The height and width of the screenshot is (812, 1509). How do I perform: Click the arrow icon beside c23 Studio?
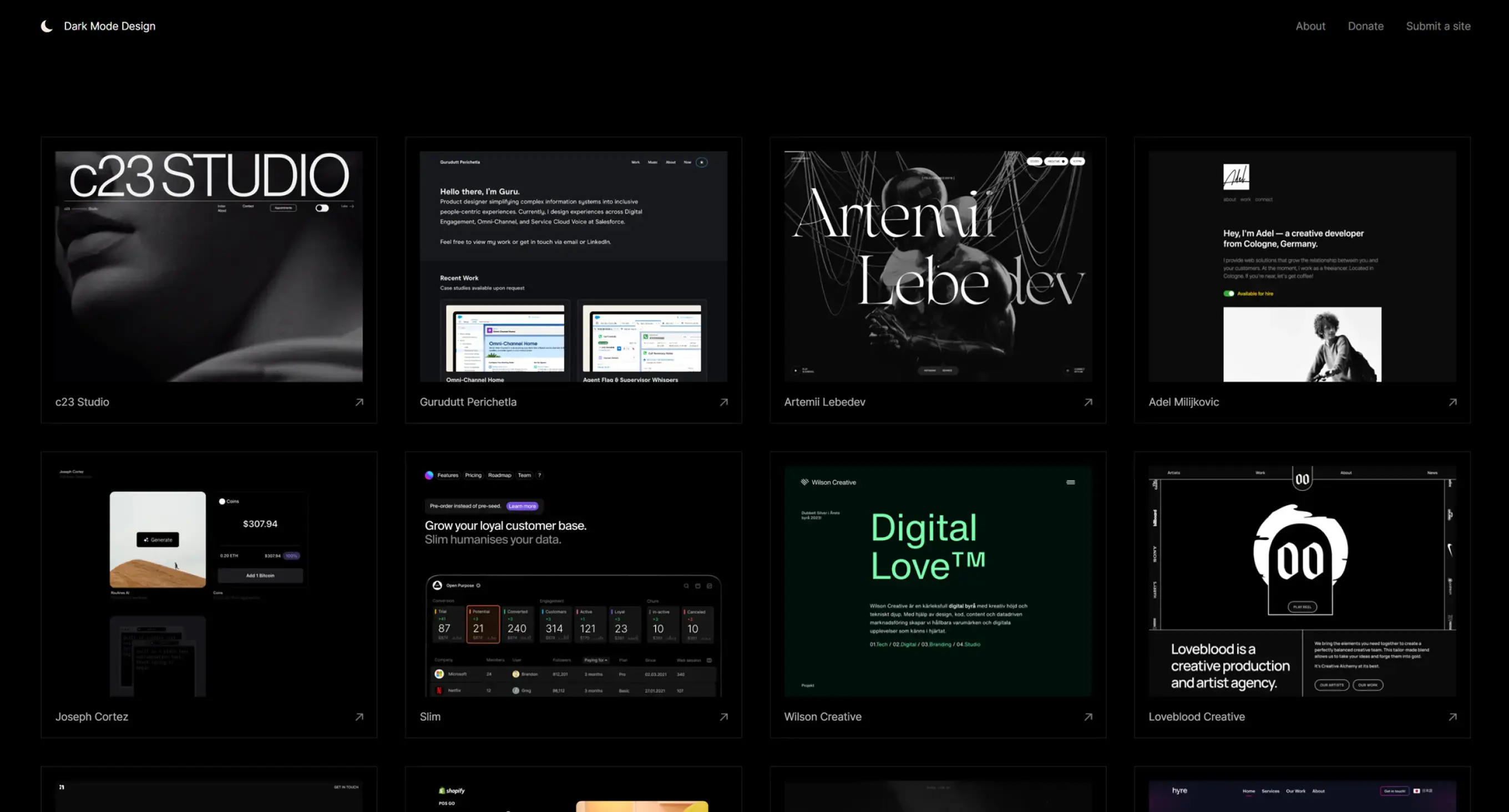coord(359,402)
